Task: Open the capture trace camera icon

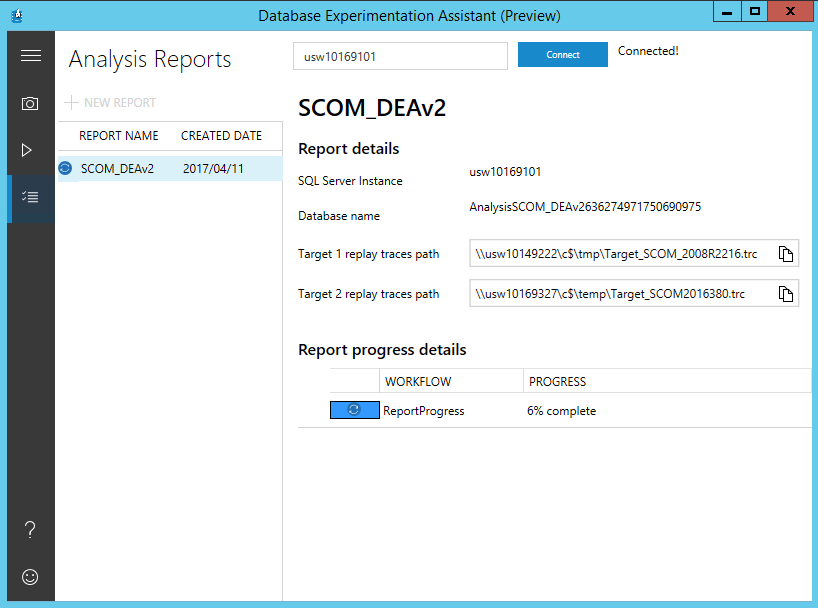Action: (x=31, y=104)
